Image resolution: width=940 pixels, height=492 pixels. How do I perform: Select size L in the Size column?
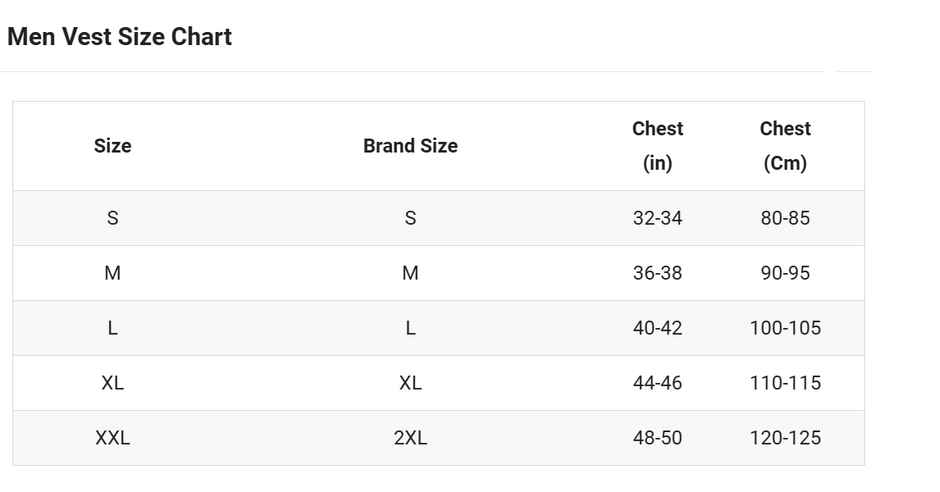(x=112, y=328)
